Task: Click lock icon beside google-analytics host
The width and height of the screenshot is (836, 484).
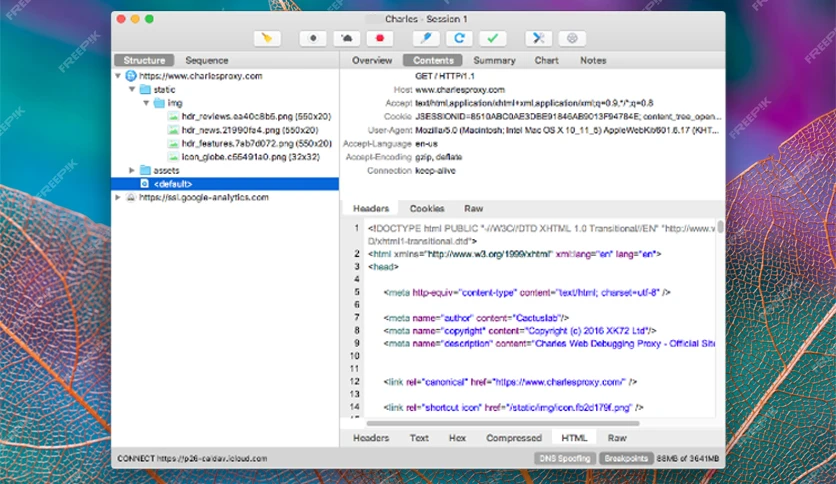Action: pos(131,197)
